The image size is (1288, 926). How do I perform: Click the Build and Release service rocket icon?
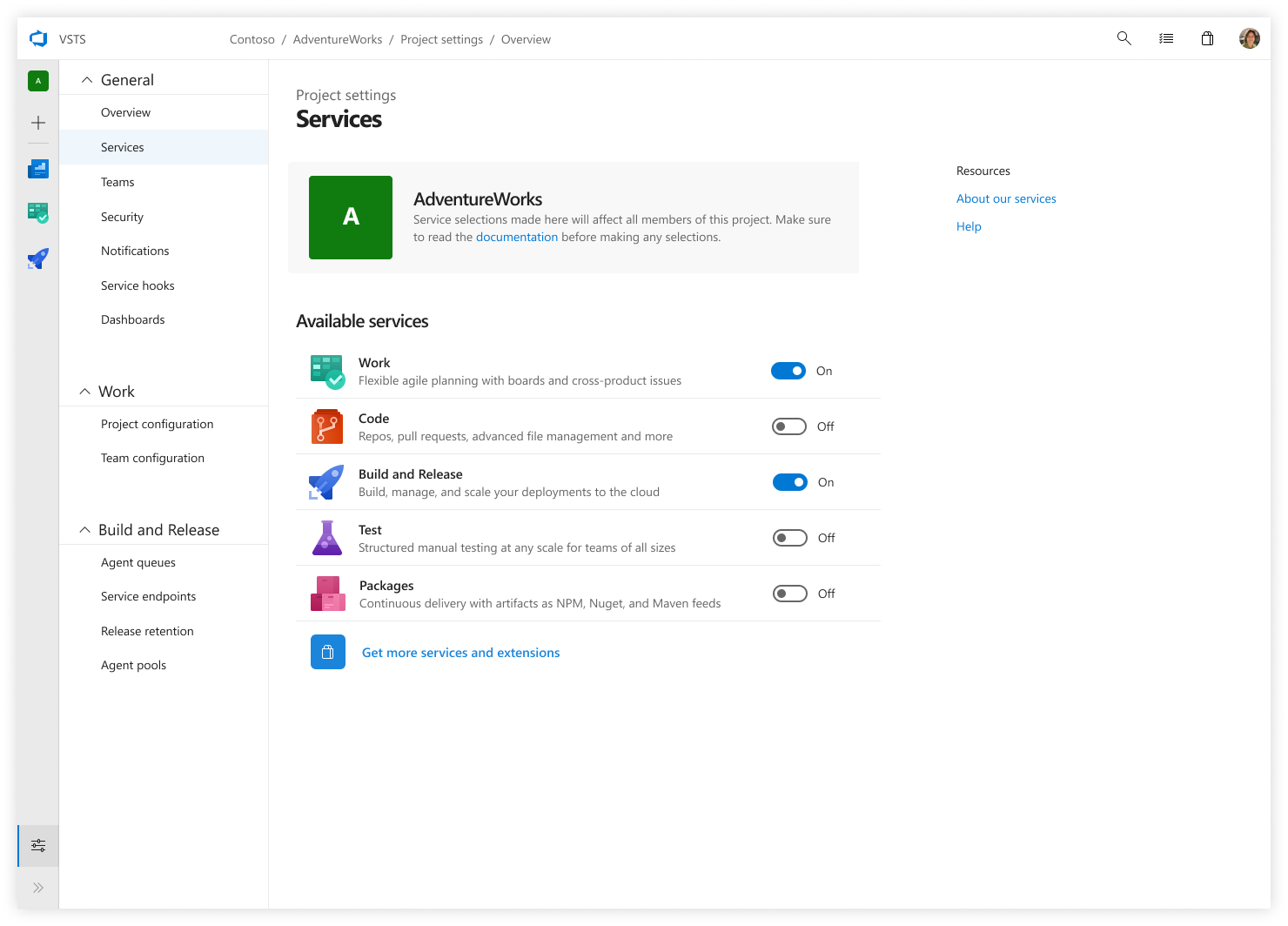326,482
